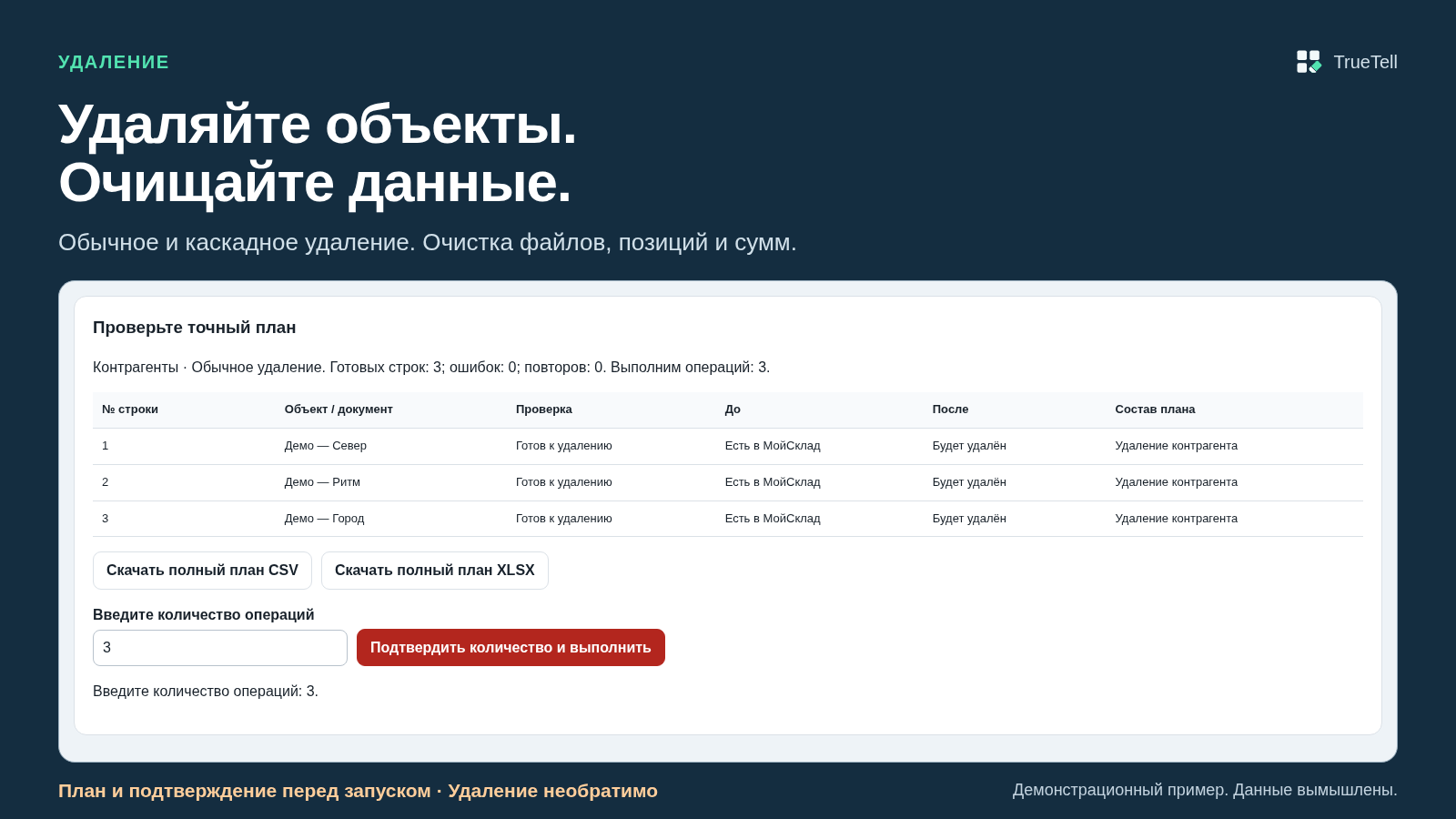Select 'Будет удалён' in the Ритм row
The height and width of the screenshot is (819, 1456).
click(x=969, y=482)
